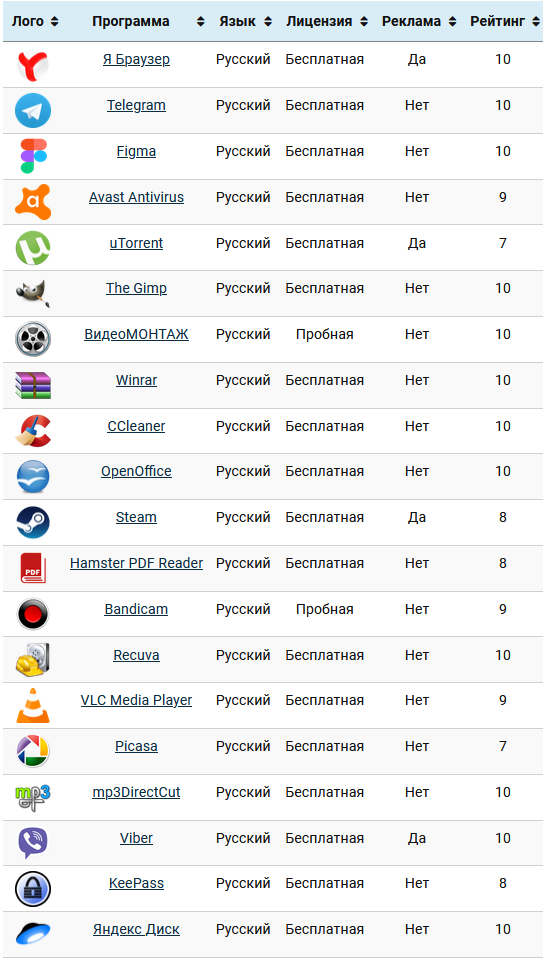The image size is (543, 958).
Task: Click the Steam logo icon
Action: tap(33, 522)
